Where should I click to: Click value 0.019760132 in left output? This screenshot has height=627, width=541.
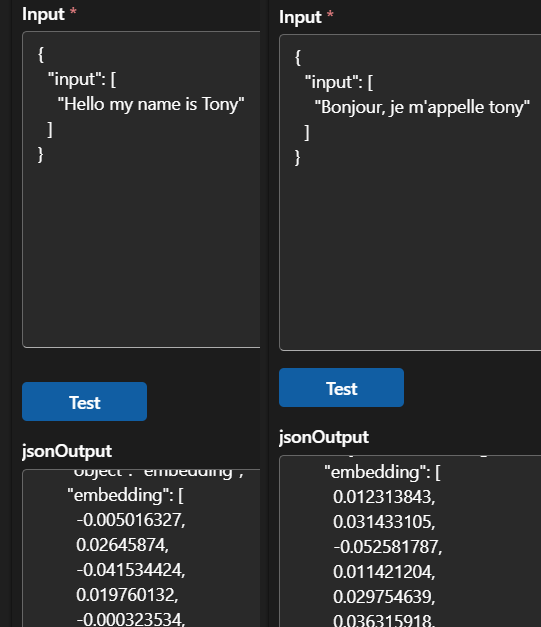(127, 595)
